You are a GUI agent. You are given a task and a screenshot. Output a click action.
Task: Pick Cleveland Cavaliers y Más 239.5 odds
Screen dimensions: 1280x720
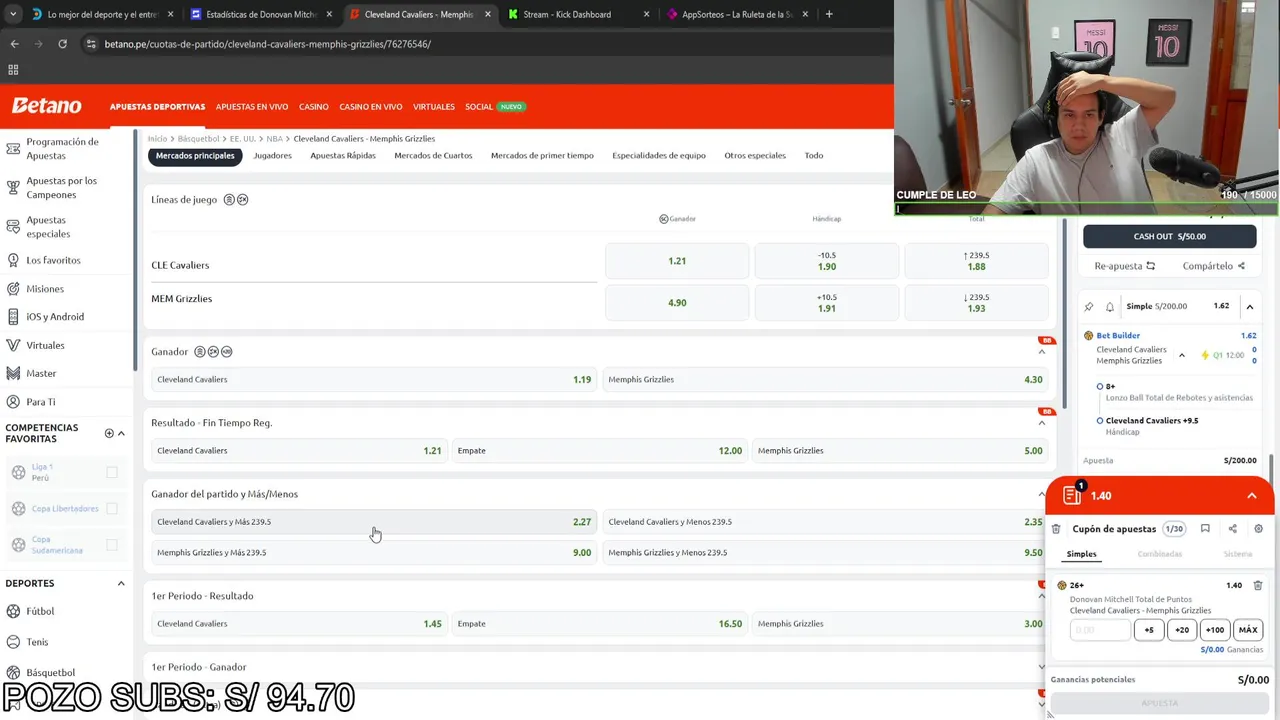click(374, 522)
